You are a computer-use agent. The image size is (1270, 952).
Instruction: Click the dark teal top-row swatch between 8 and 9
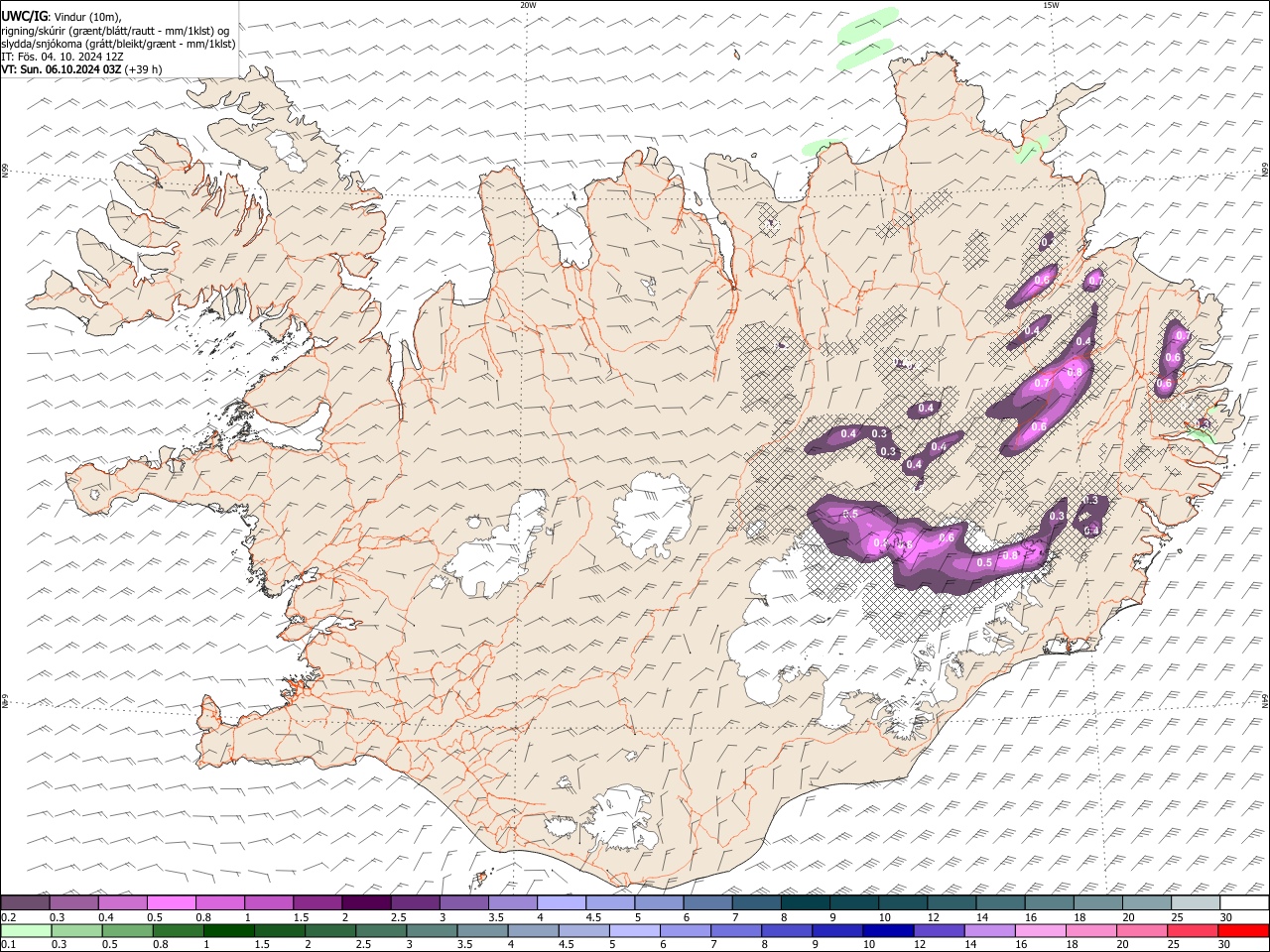[805, 903]
